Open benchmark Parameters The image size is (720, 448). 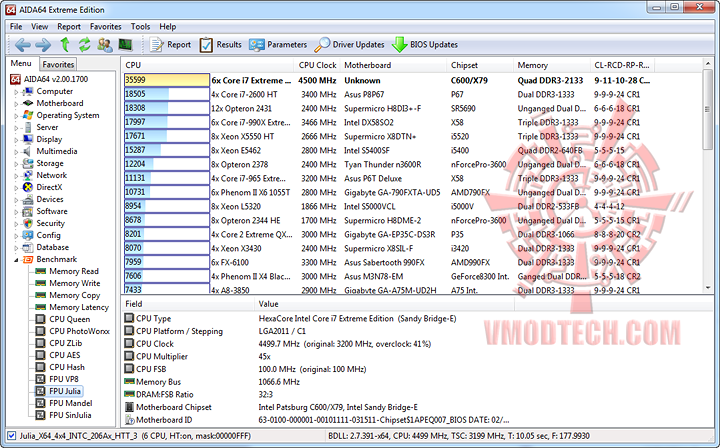pyautogui.click(x=278, y=45)
